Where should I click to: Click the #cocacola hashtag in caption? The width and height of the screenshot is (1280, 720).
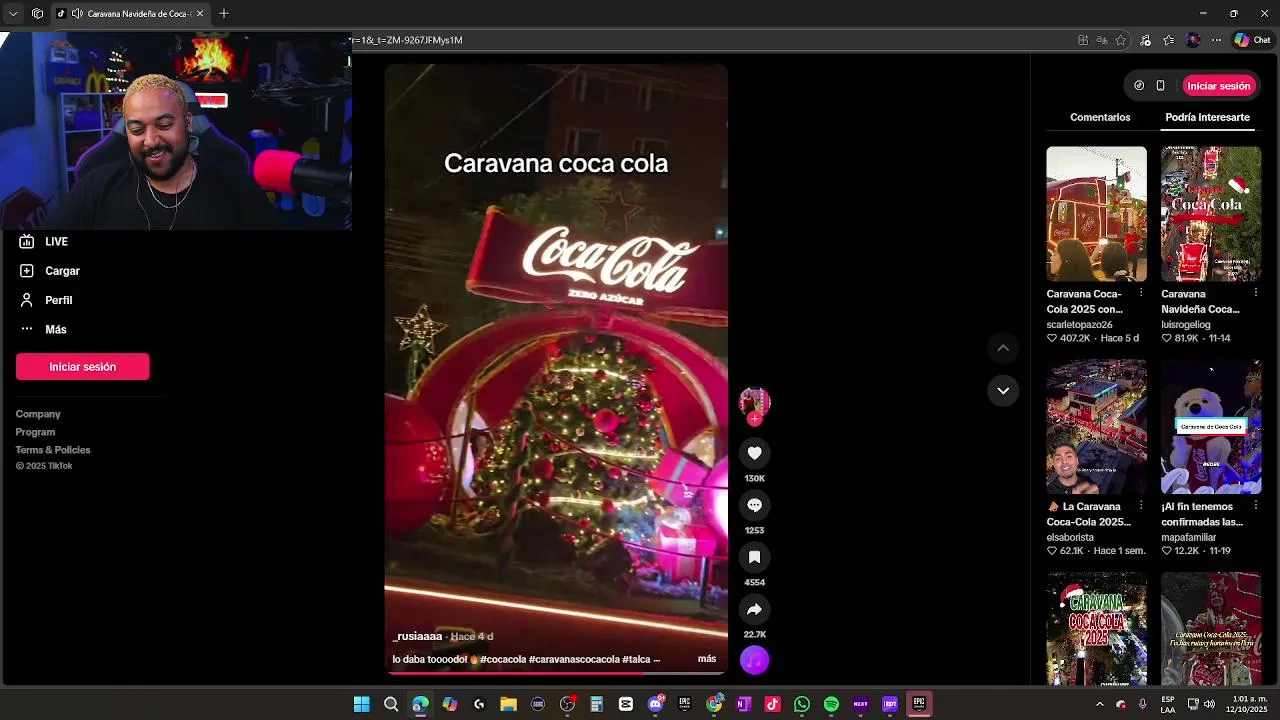coord(502,659)
